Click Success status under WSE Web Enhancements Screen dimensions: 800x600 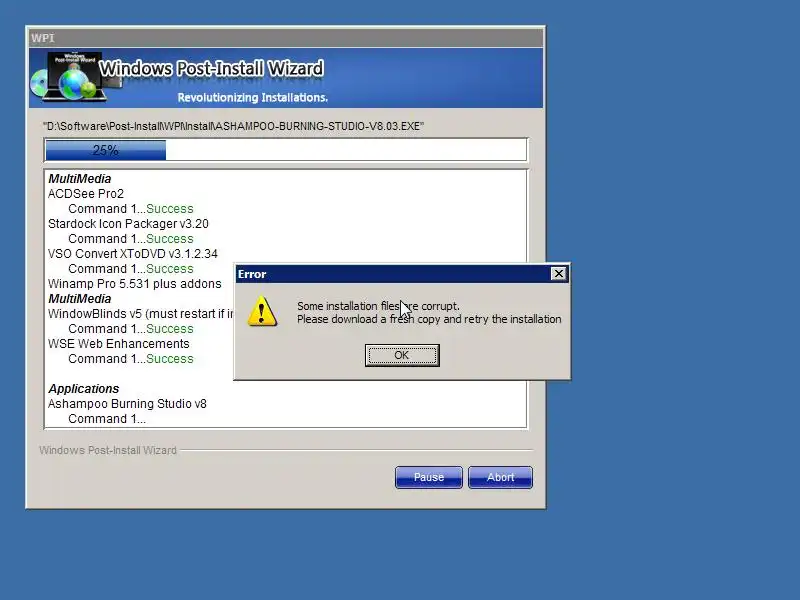pos(170,359)
